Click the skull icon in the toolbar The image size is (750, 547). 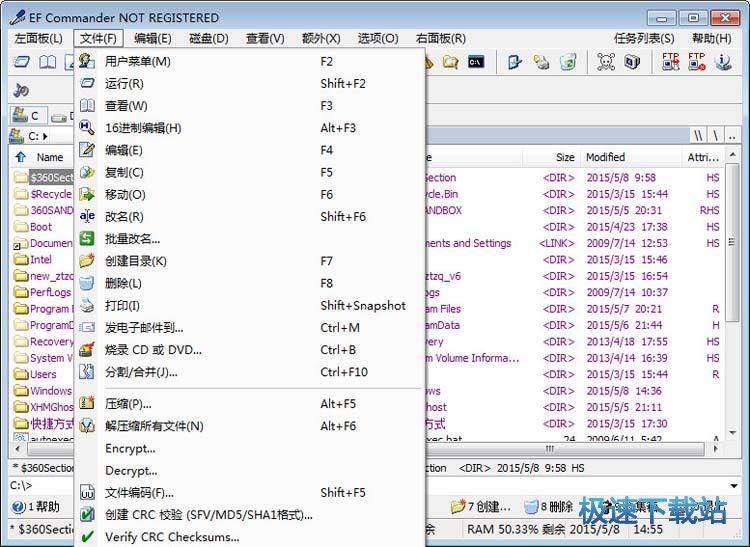(605, 62)
